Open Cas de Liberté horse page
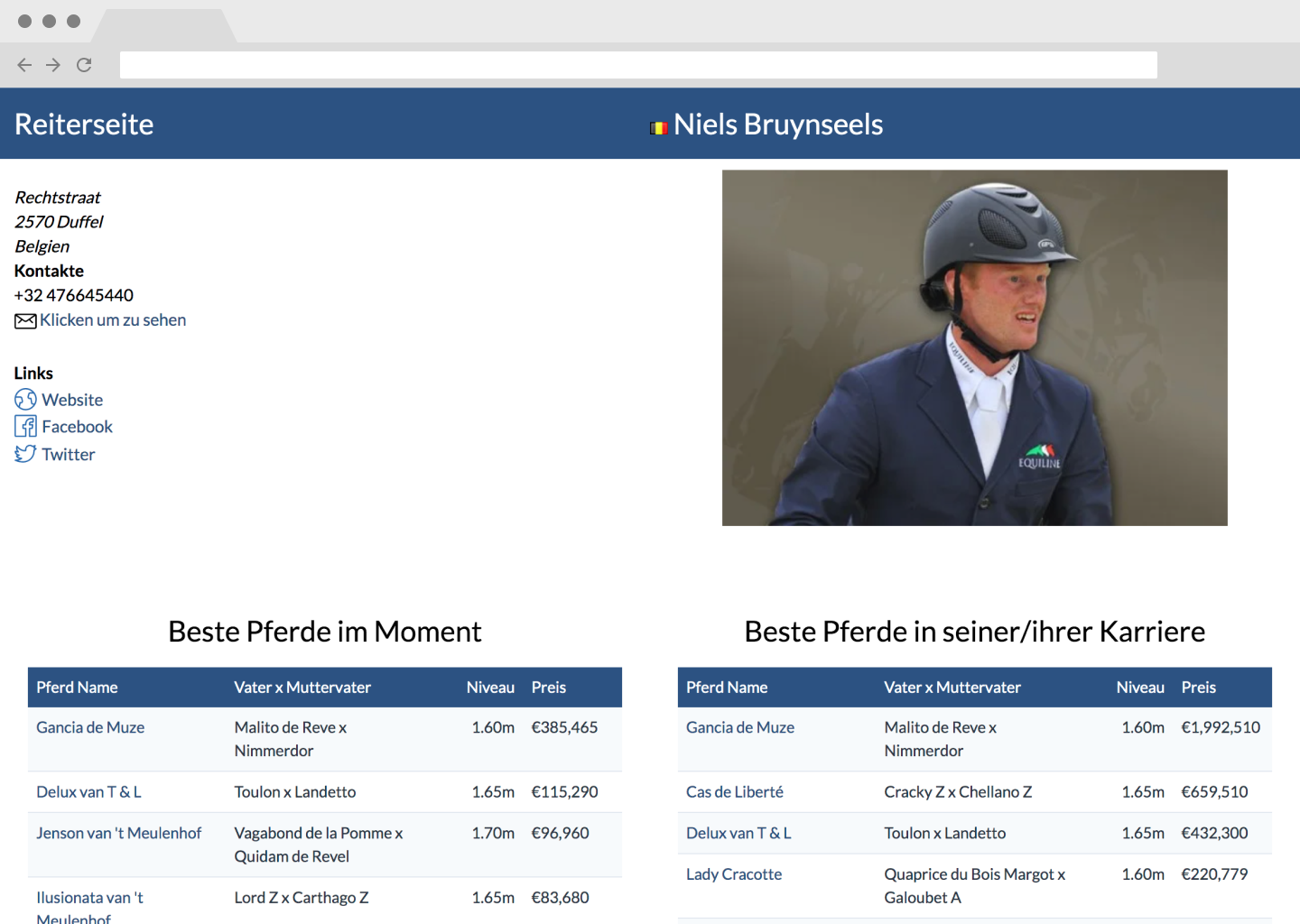 coord(735,791)
